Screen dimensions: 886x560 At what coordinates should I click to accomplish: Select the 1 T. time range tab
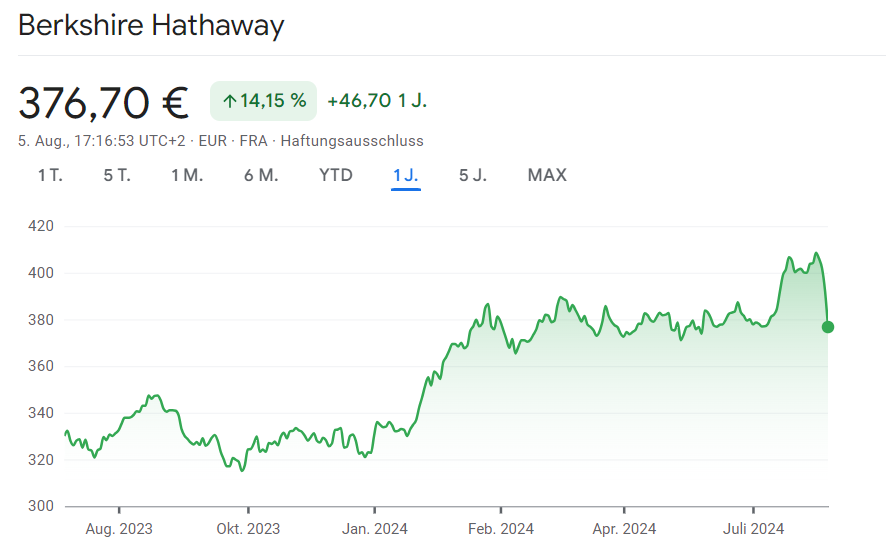[x=50, y=175]
